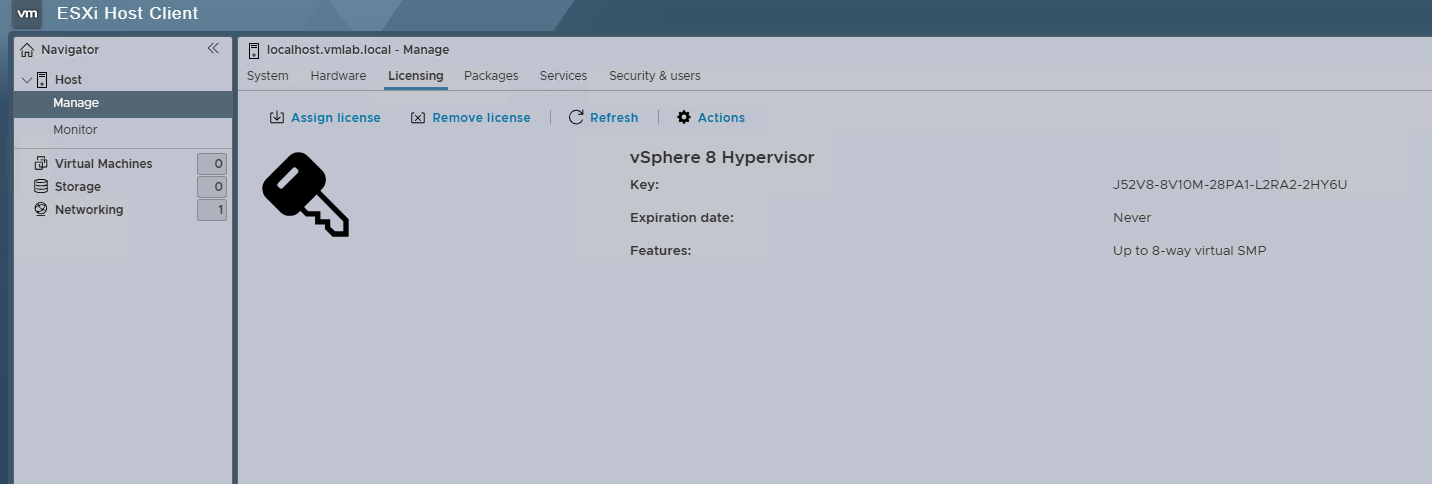Click the Networking count badge 1
1432x484 pixels.
point(212,210)
